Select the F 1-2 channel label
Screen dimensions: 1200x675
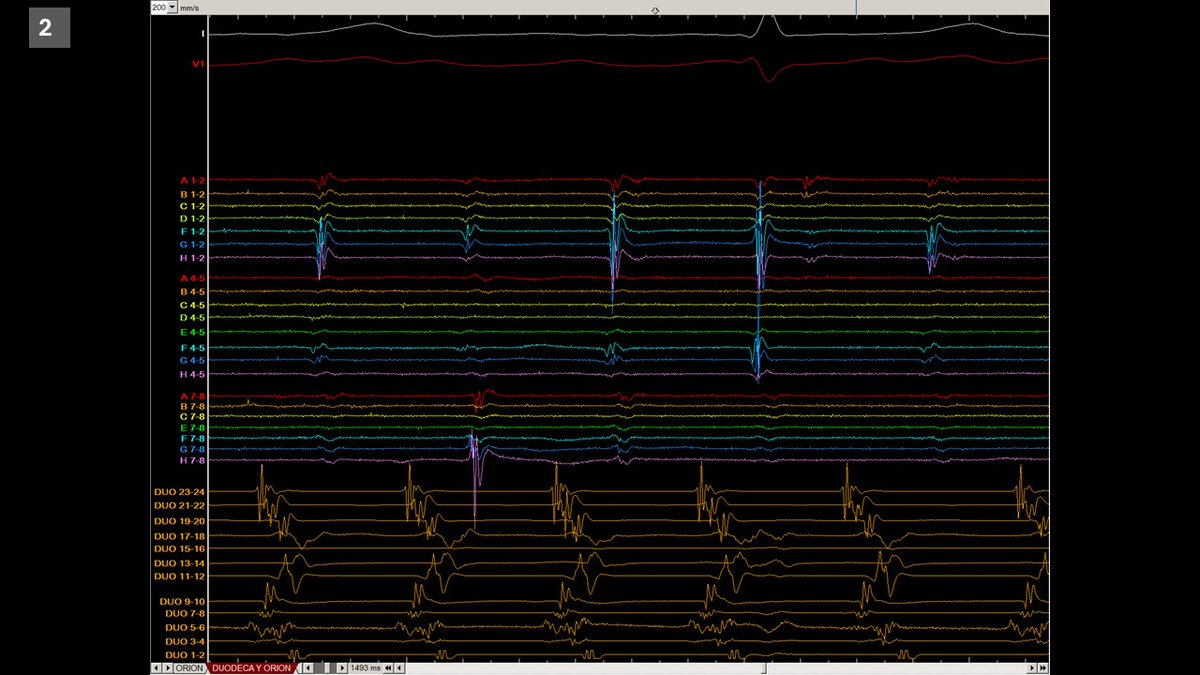point(192,232)
